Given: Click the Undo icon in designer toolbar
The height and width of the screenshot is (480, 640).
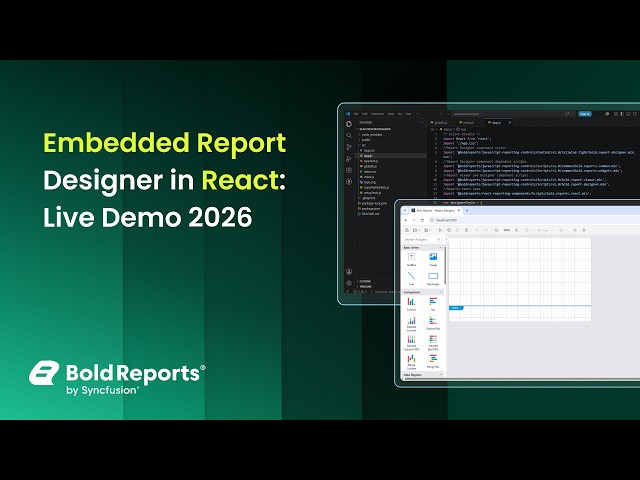Looking at the screenshot, I should 477,230.
